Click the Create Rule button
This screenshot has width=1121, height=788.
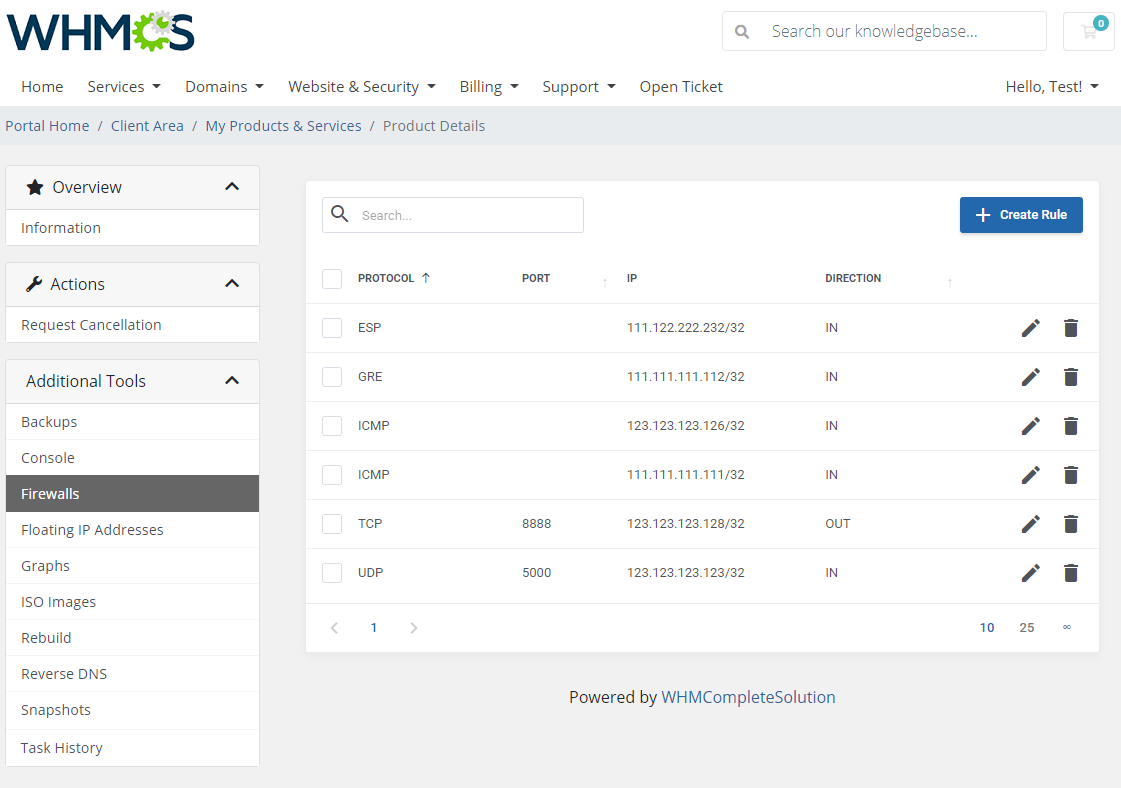1021,215
